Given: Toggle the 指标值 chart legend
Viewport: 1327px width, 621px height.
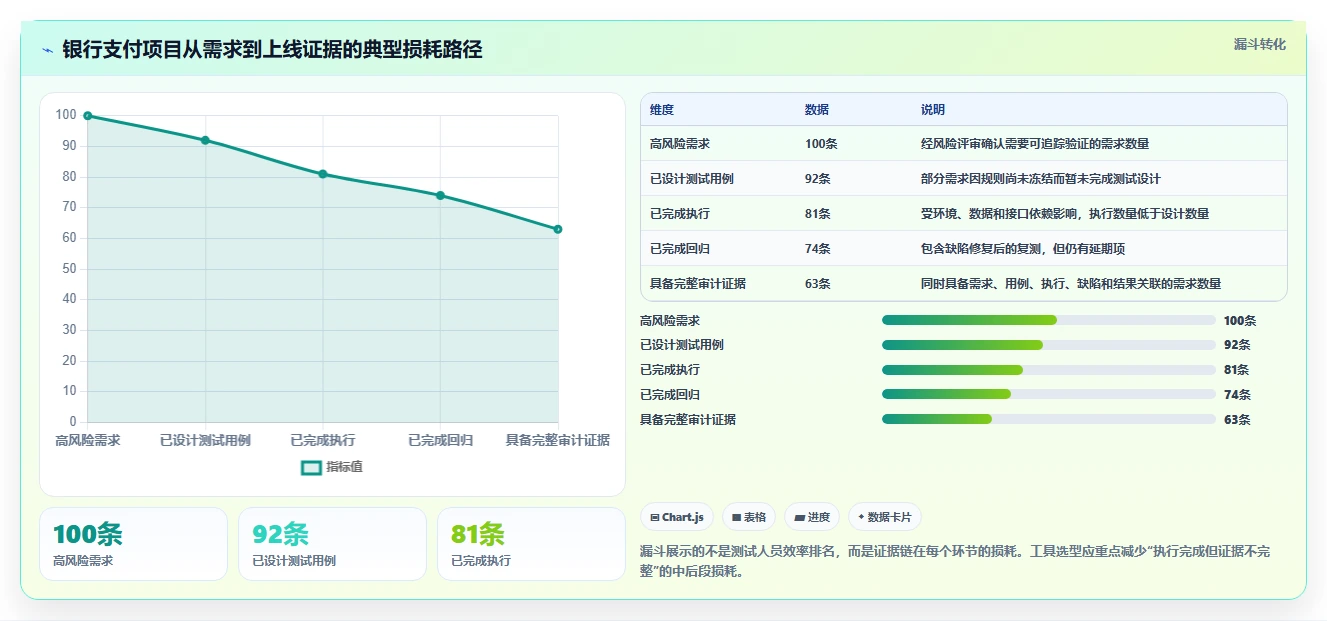Looking at the screenshot, I should coord(332,467).
